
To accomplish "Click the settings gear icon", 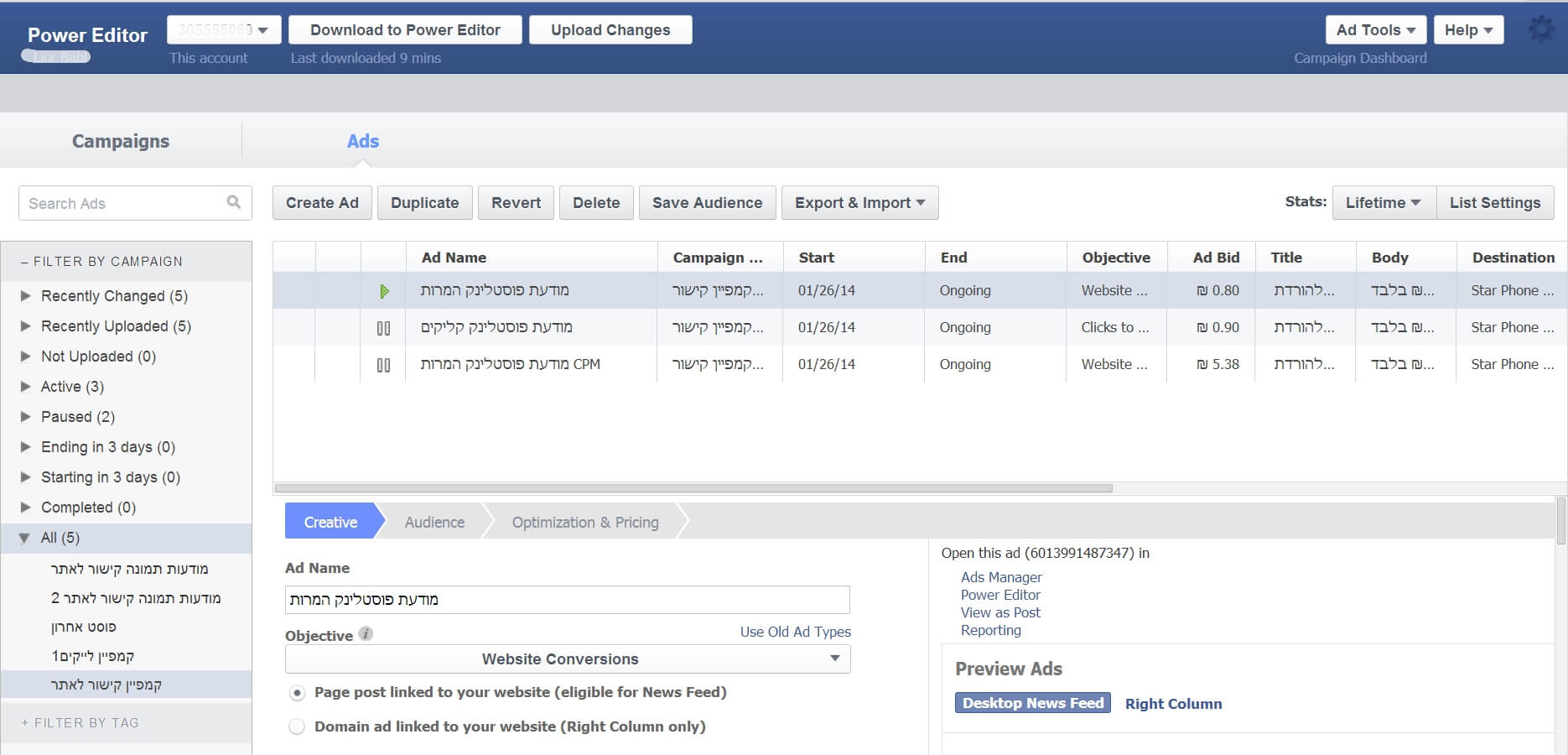I will pos(1540,30).
